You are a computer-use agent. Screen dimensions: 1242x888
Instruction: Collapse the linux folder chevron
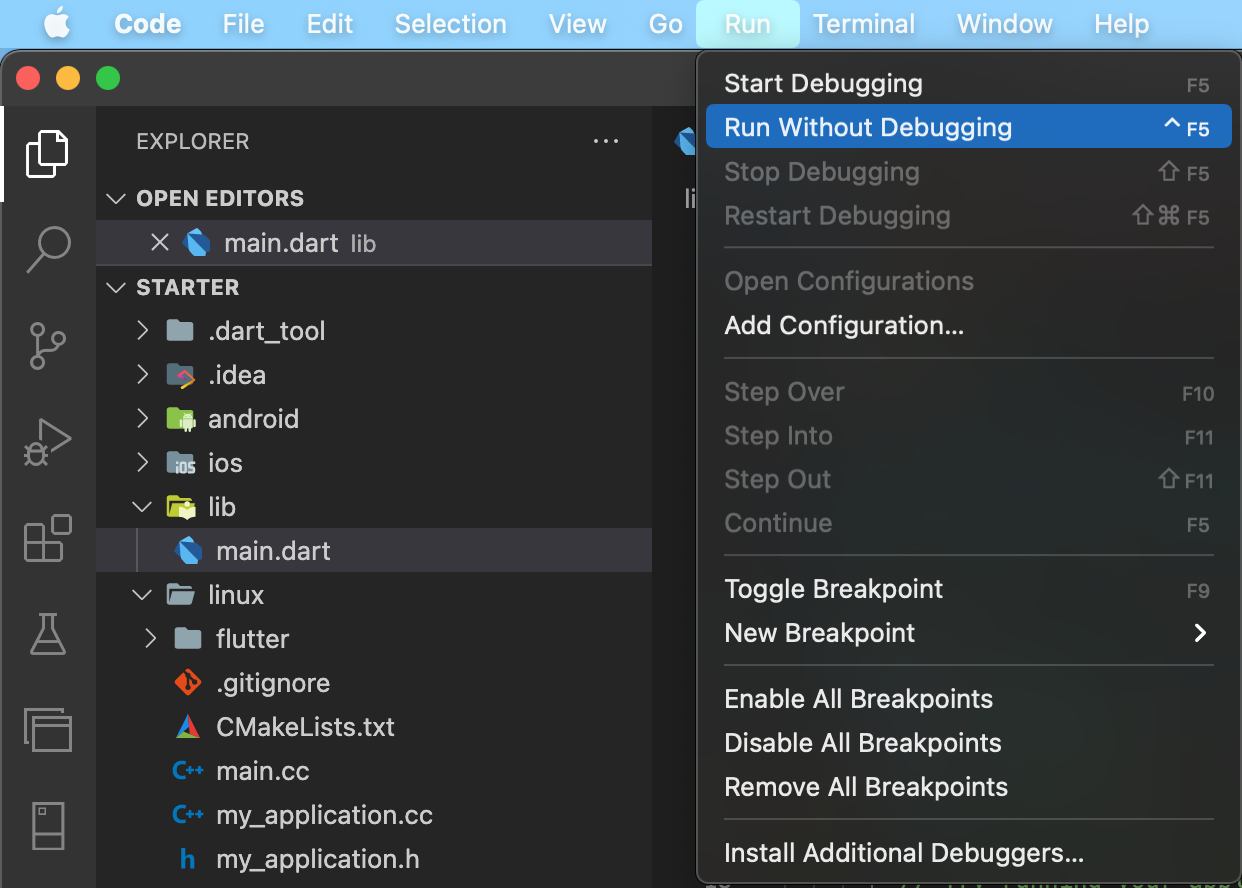coord(143,595)
